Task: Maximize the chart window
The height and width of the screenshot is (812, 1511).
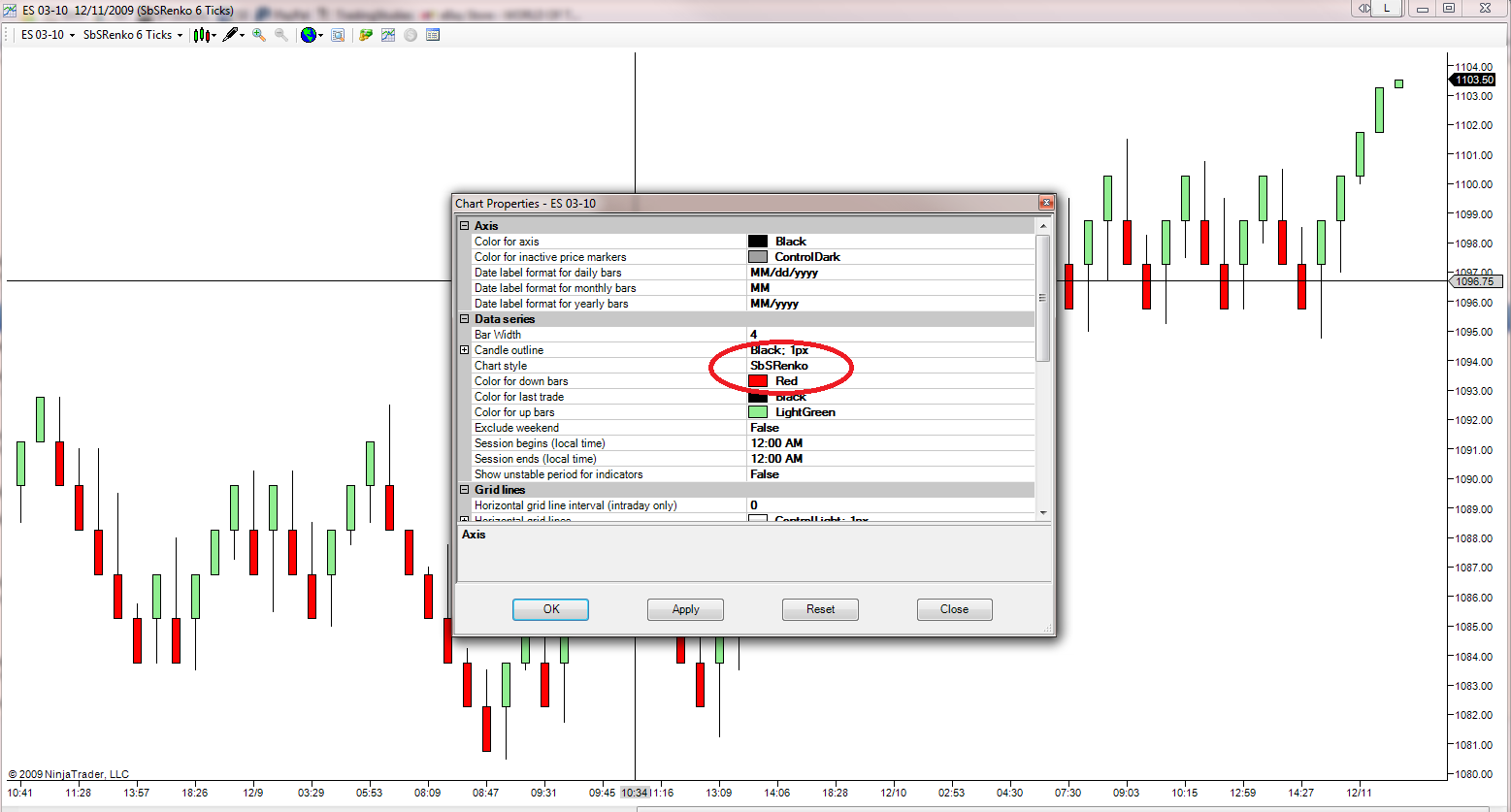Action: pos(1449,8)
